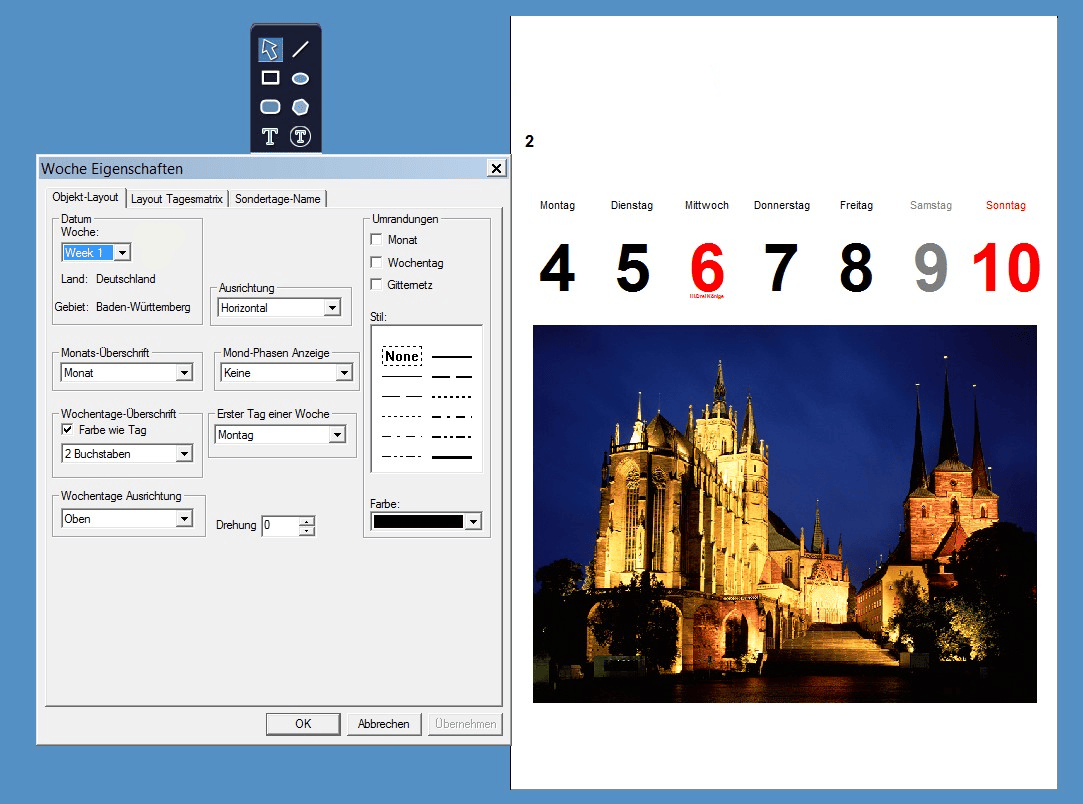Enable the Monat border checkbox
Image resolution: width=1083 pixels, height=804 pixels.
pos(377,240)
